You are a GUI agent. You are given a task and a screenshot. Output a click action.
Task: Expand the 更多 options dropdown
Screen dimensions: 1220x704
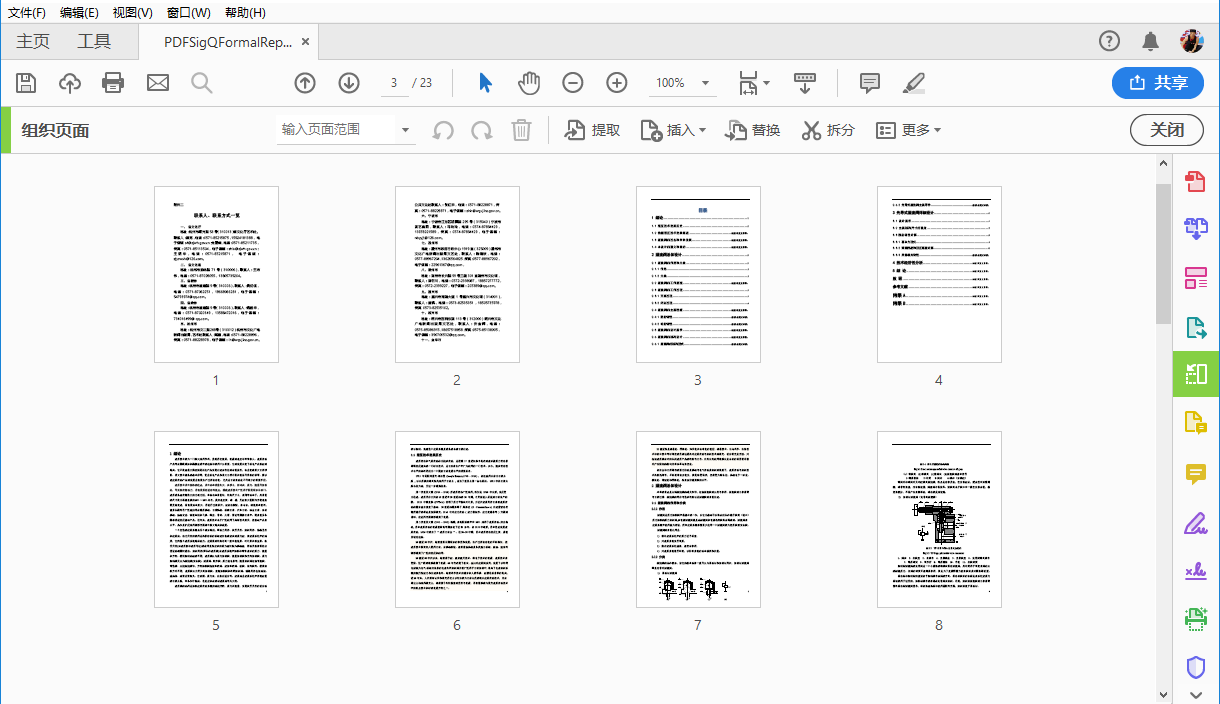(x=908, y=130)
